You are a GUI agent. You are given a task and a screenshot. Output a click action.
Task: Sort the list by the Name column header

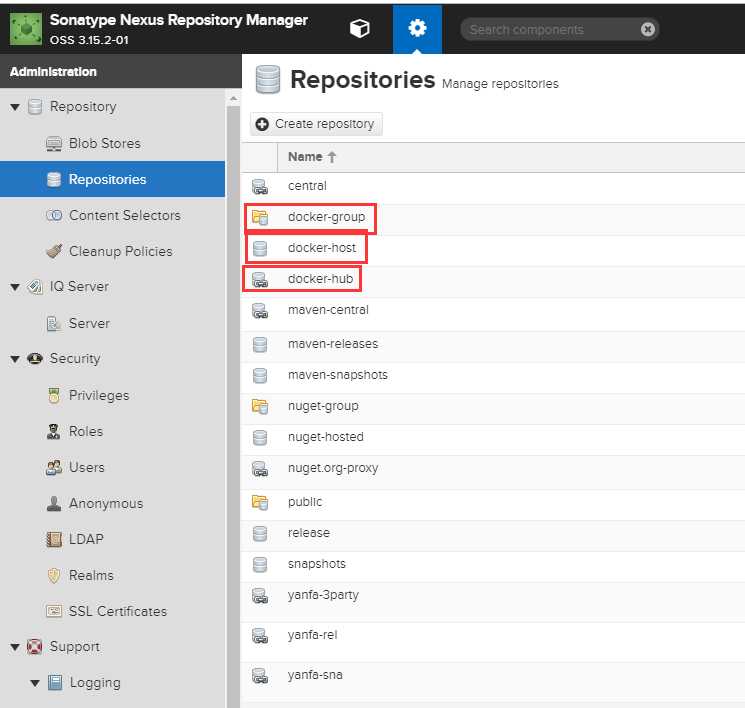312,157
